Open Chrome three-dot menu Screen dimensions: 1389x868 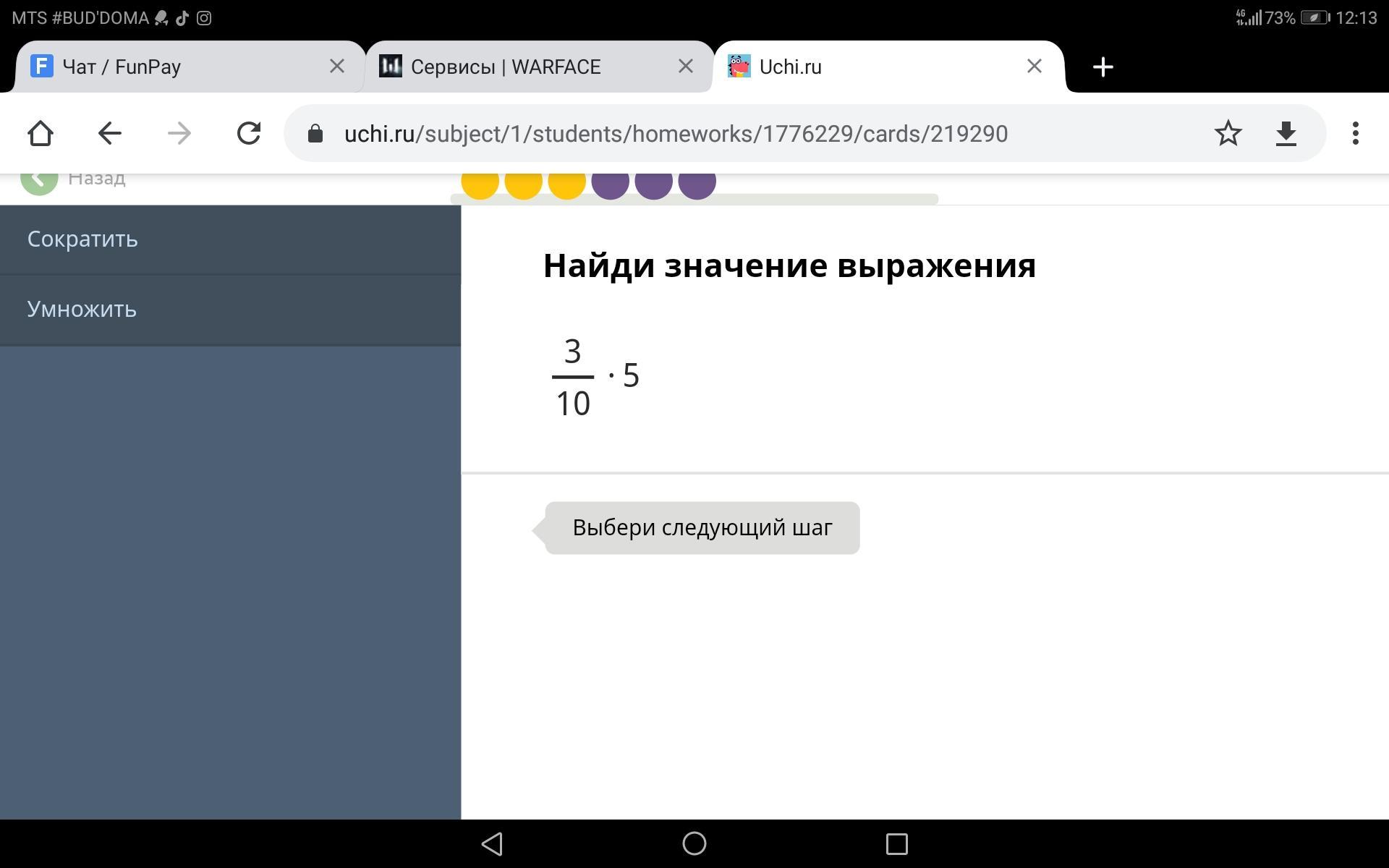click(1355, 134)
